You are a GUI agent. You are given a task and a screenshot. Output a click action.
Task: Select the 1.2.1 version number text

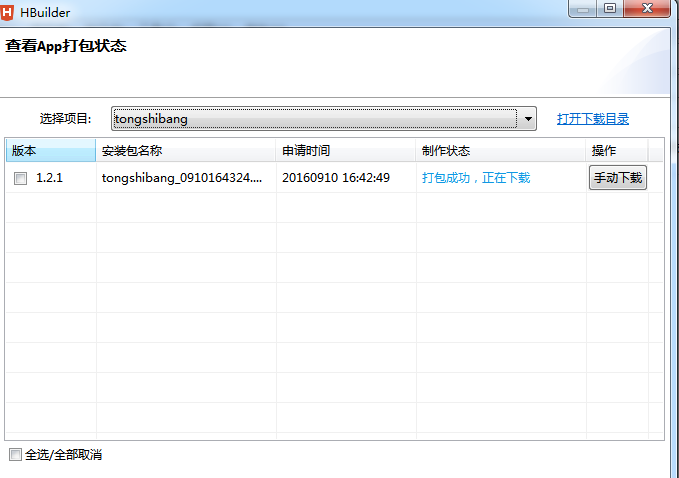click(x=50, y=178)
